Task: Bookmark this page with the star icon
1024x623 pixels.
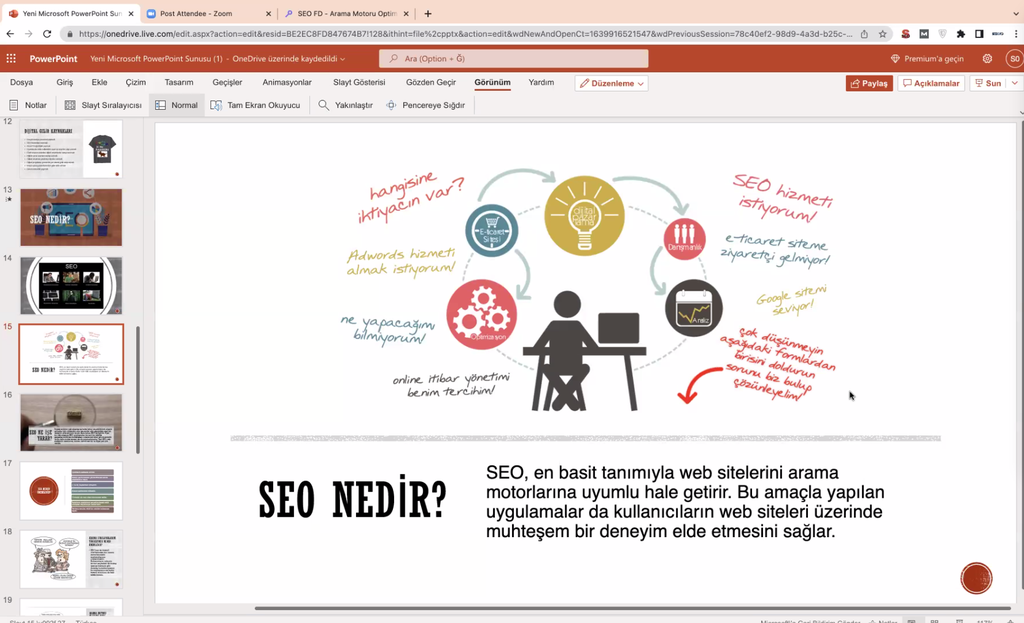Action: click(882, 34)
